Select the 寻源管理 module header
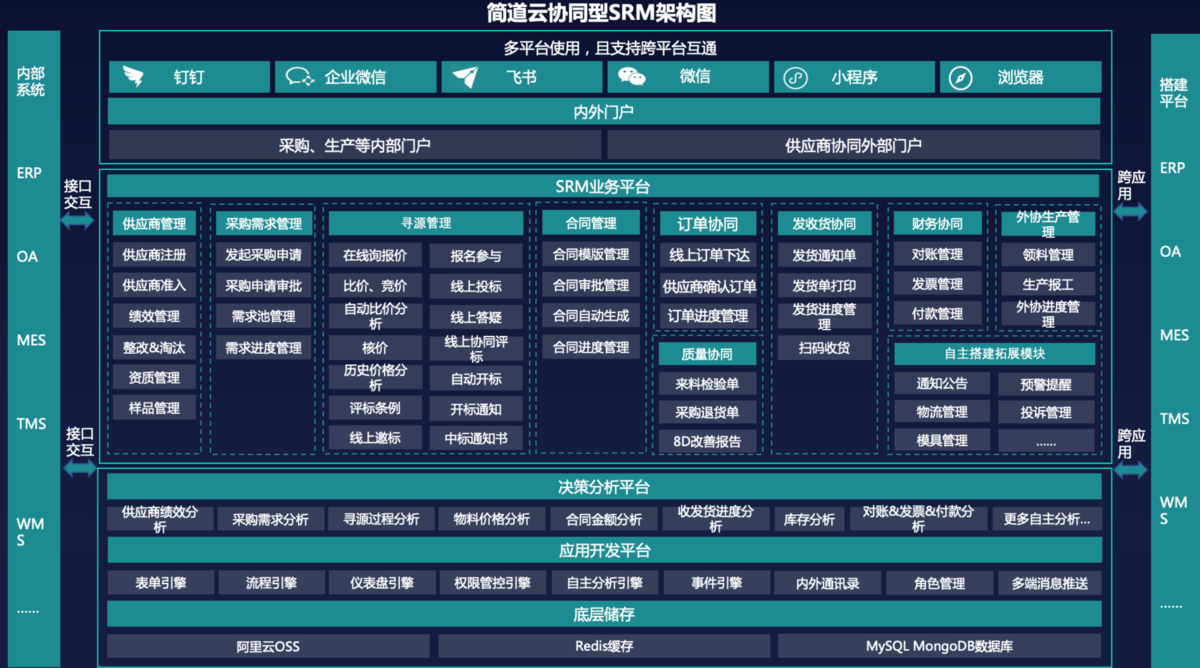The height and width of the screenshot is (668, 1200). [x=425, y=223]
